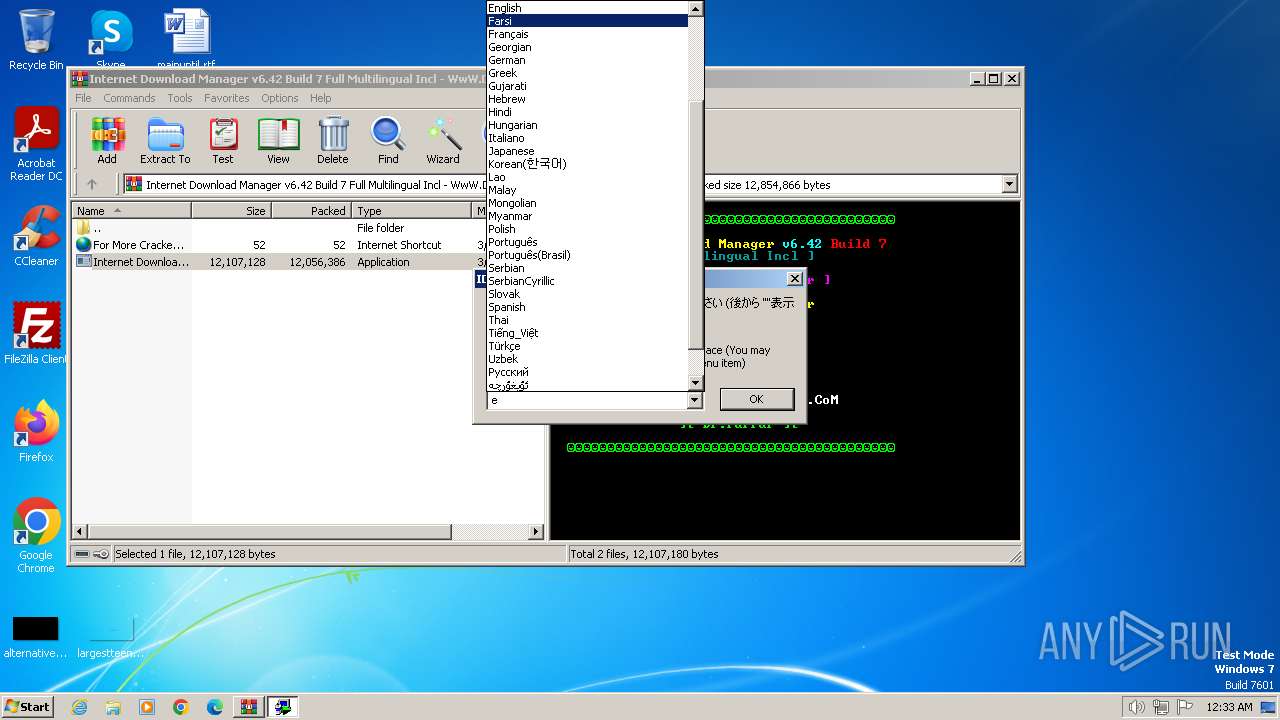The width and height of the screenshot is (1280, 720).
Task: Open Skype desktop shortcut
Action: point(110,39)
